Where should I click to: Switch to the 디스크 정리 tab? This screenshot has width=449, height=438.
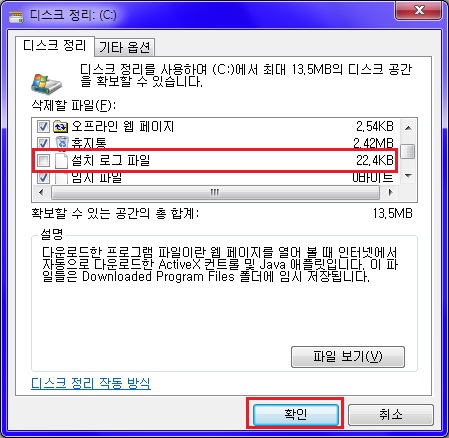(x=55, y=46)
